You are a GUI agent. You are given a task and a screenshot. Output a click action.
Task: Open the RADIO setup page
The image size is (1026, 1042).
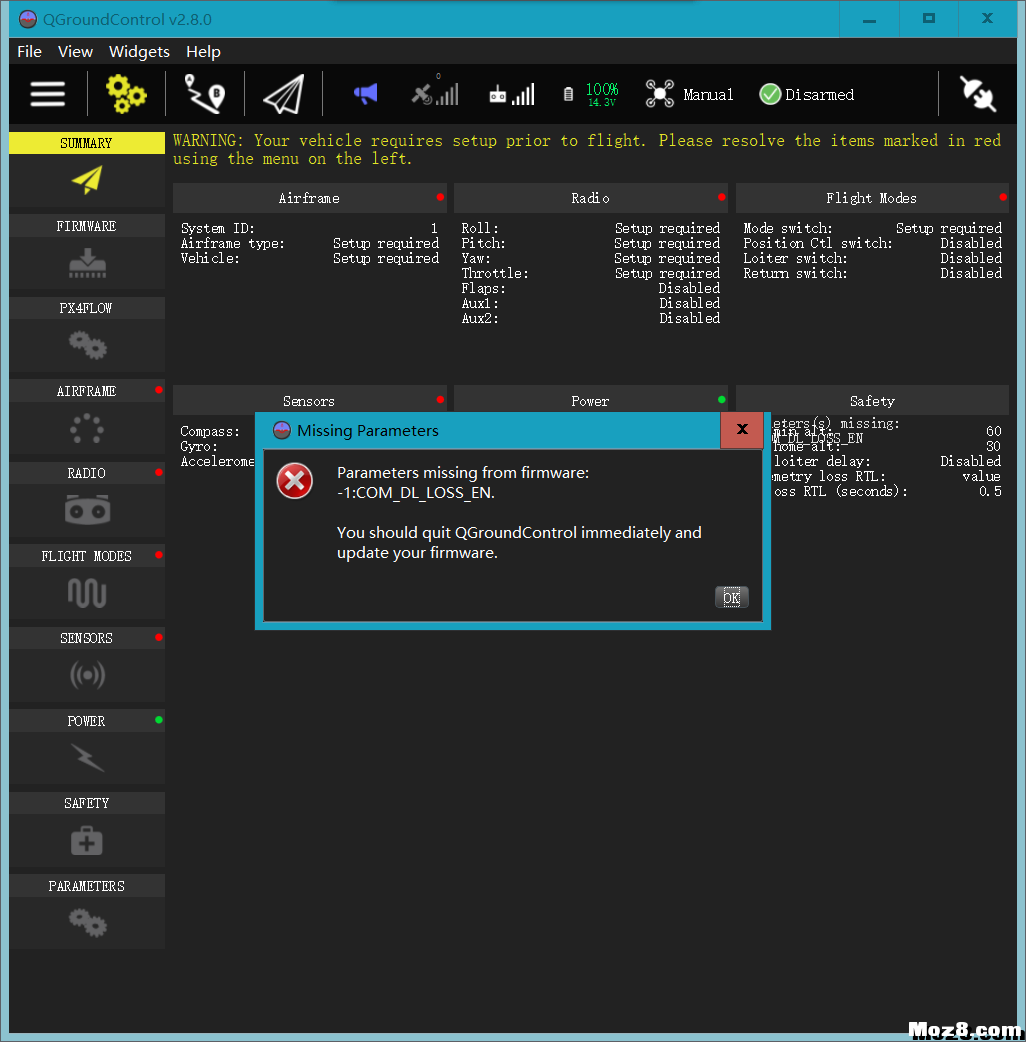86,473
